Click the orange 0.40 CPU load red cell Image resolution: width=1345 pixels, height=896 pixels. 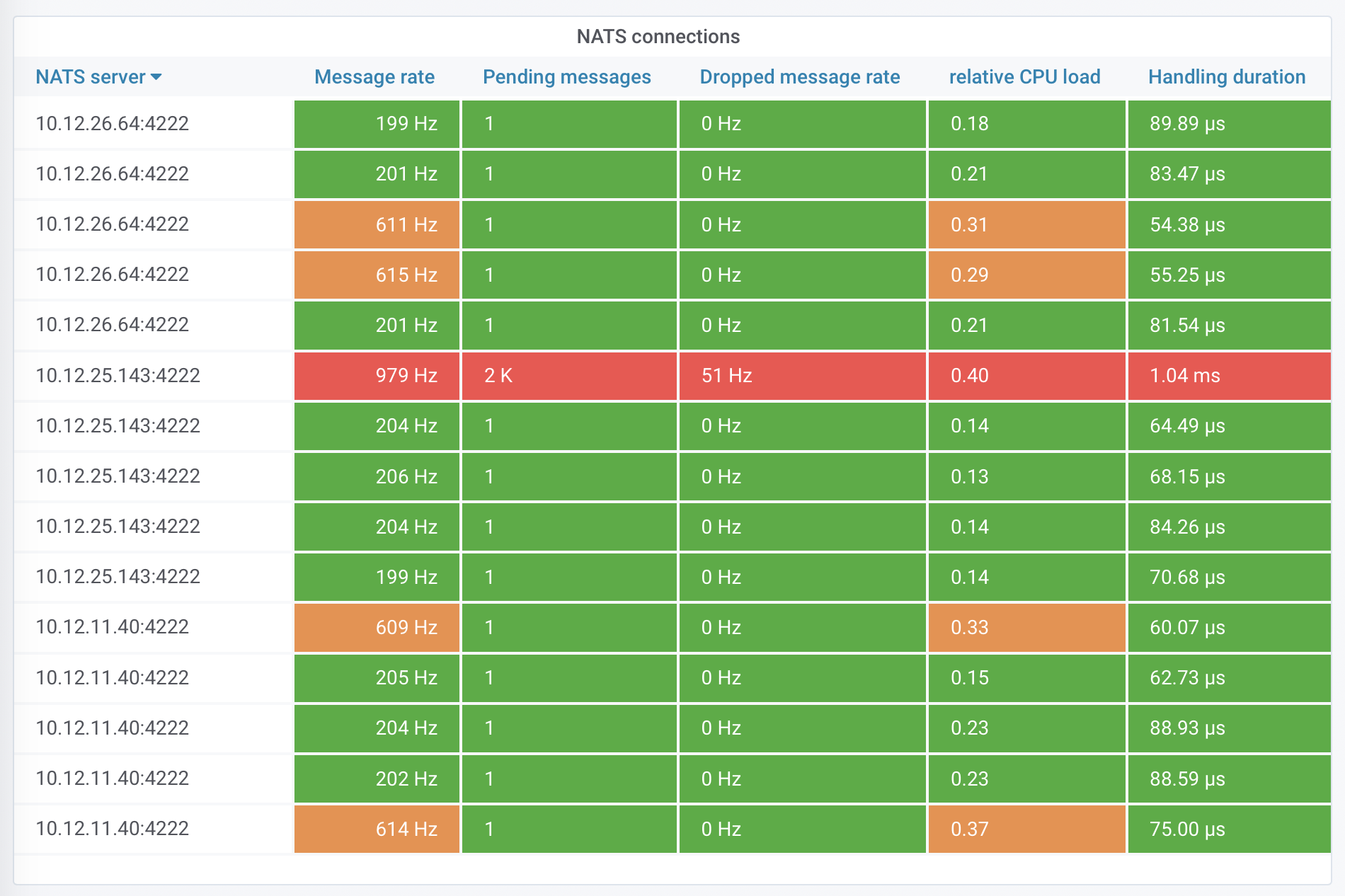[1025, 376]
